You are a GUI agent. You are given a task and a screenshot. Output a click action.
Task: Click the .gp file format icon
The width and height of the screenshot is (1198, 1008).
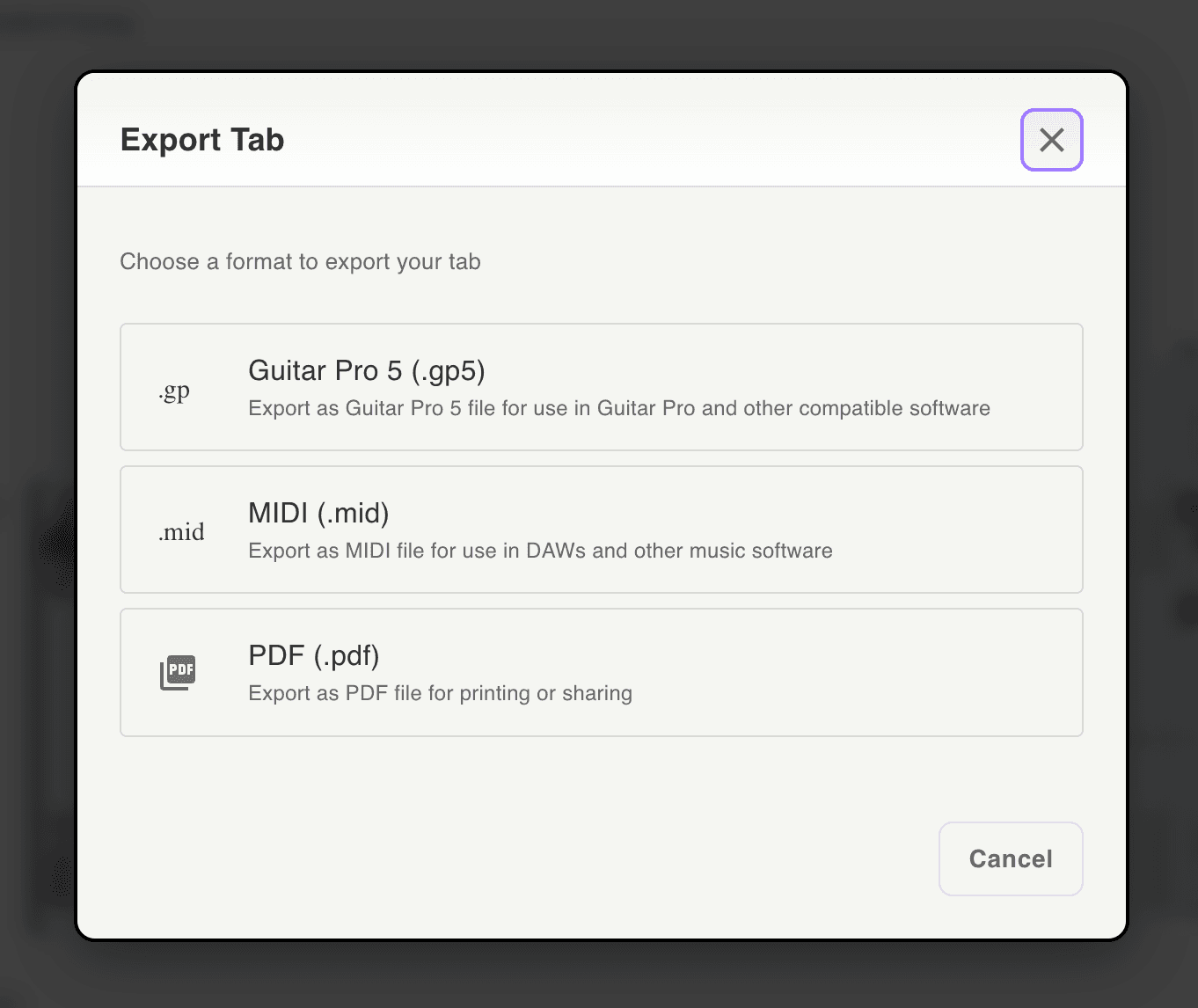(174, 390)
